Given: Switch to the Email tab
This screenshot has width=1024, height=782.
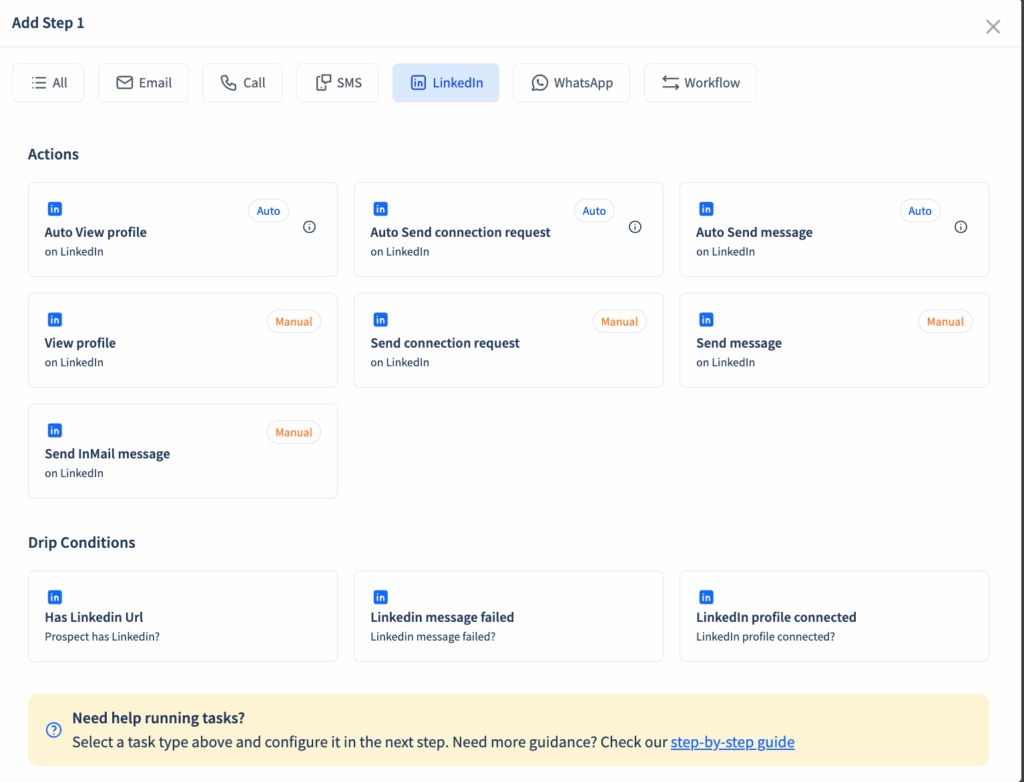Looking at the screenshot, I should click(144, 82).
